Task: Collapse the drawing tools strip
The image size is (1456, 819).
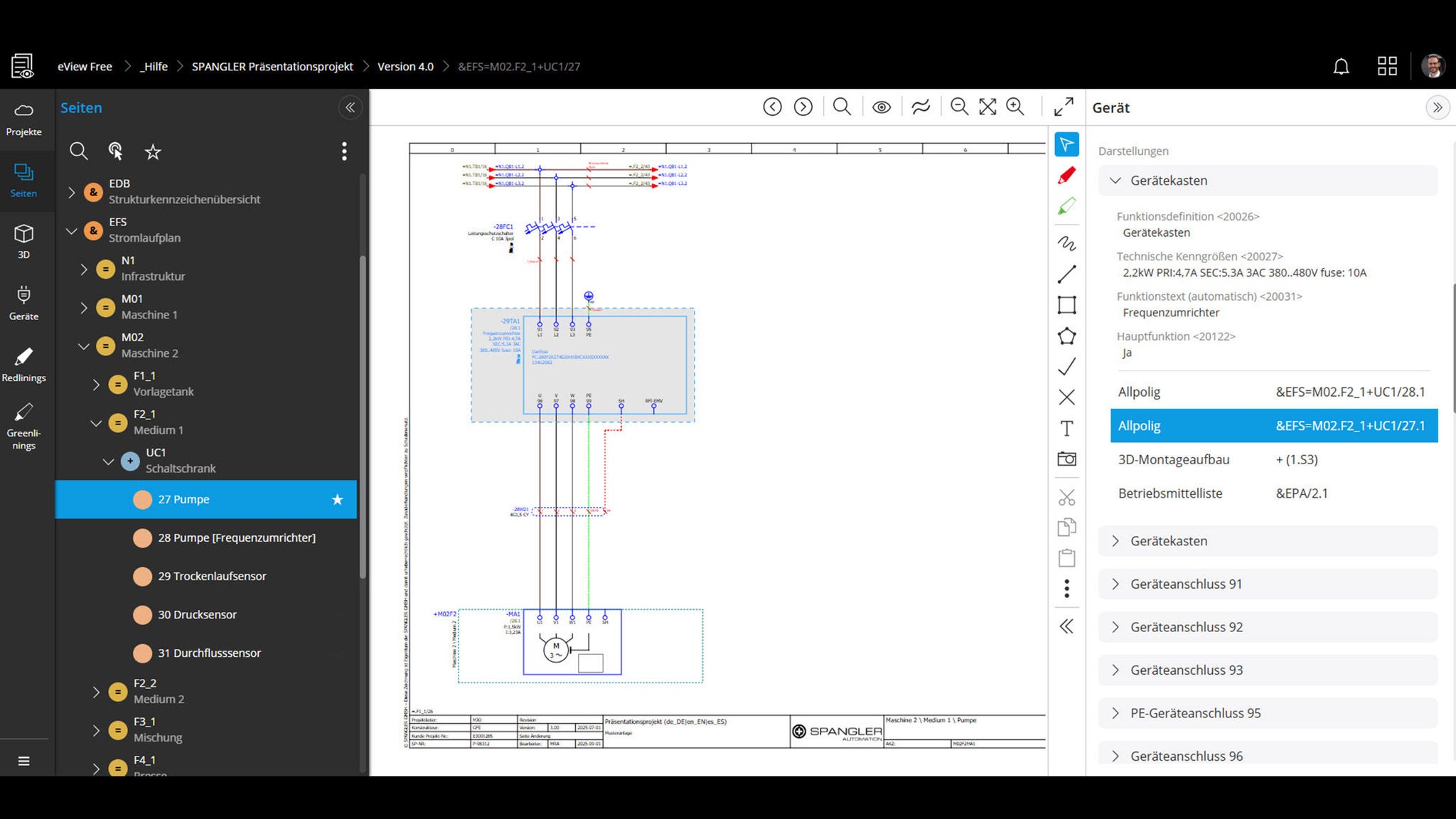Action: point(1066,626)
